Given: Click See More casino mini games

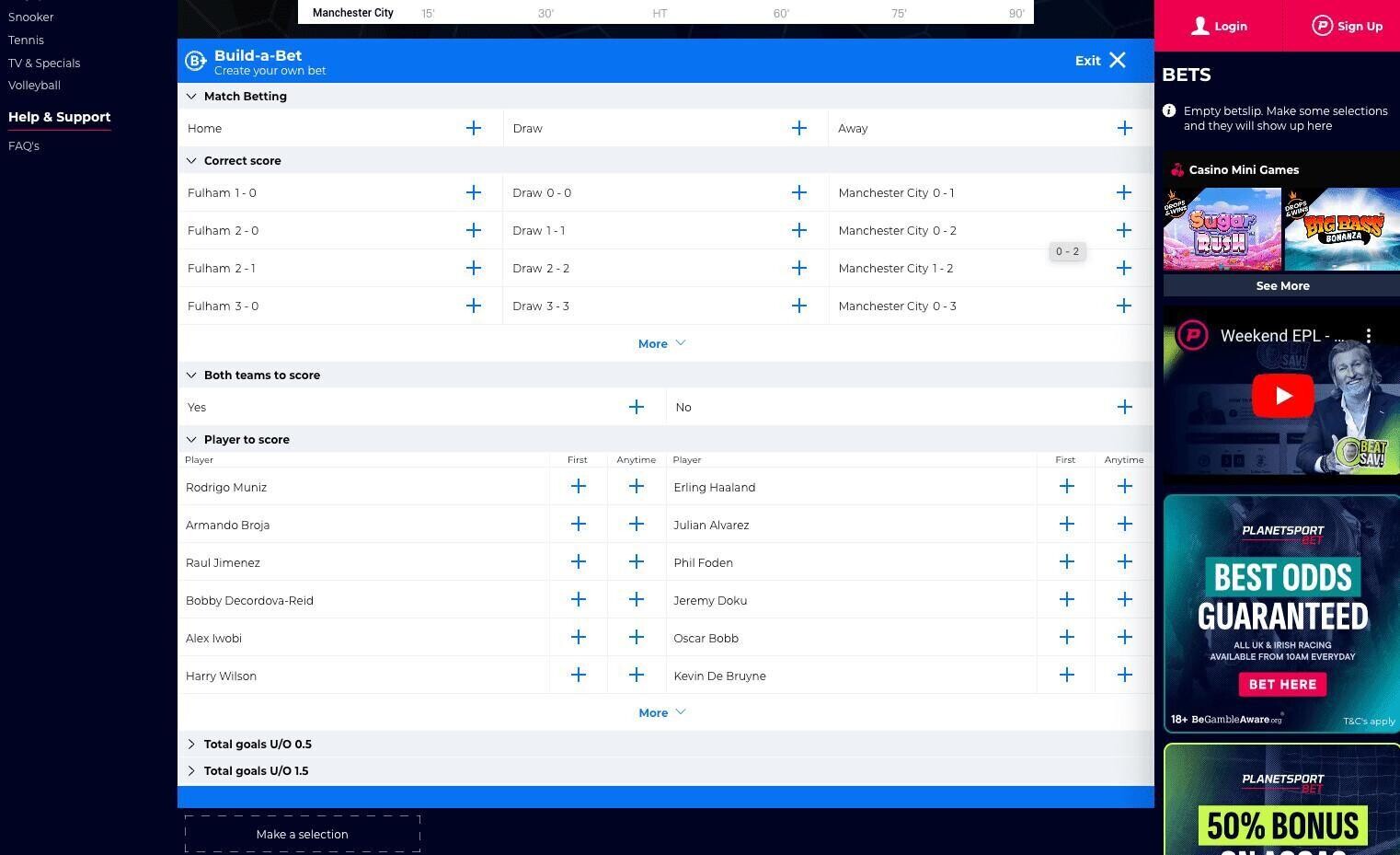Looking at the screenshot, I should point(1282,286).
